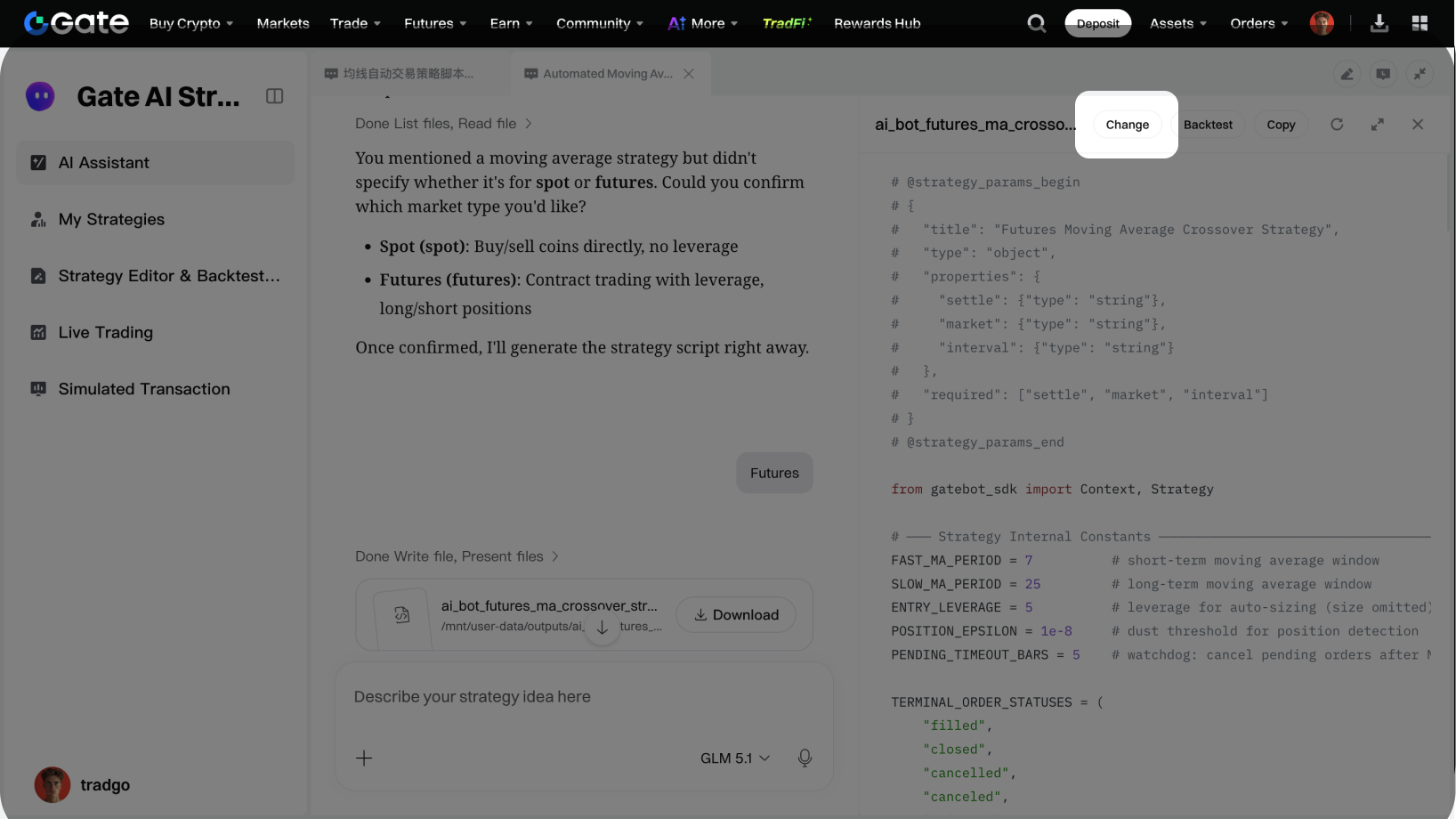
Task: Expand the Orders dropdown
Action: tap(1259, 23)
